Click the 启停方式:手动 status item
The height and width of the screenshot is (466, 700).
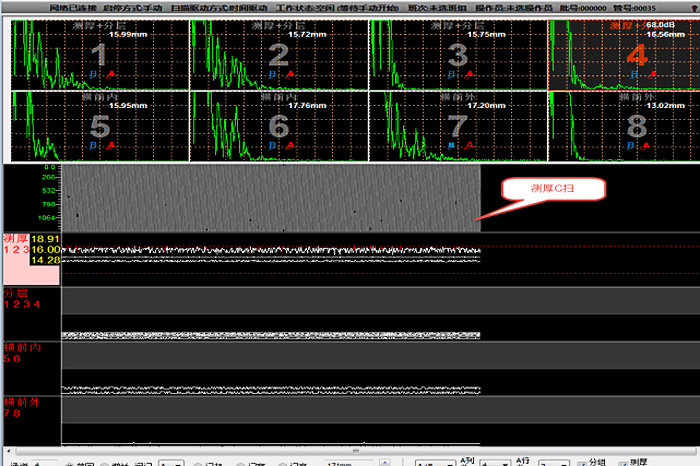(x=132, y=7)
